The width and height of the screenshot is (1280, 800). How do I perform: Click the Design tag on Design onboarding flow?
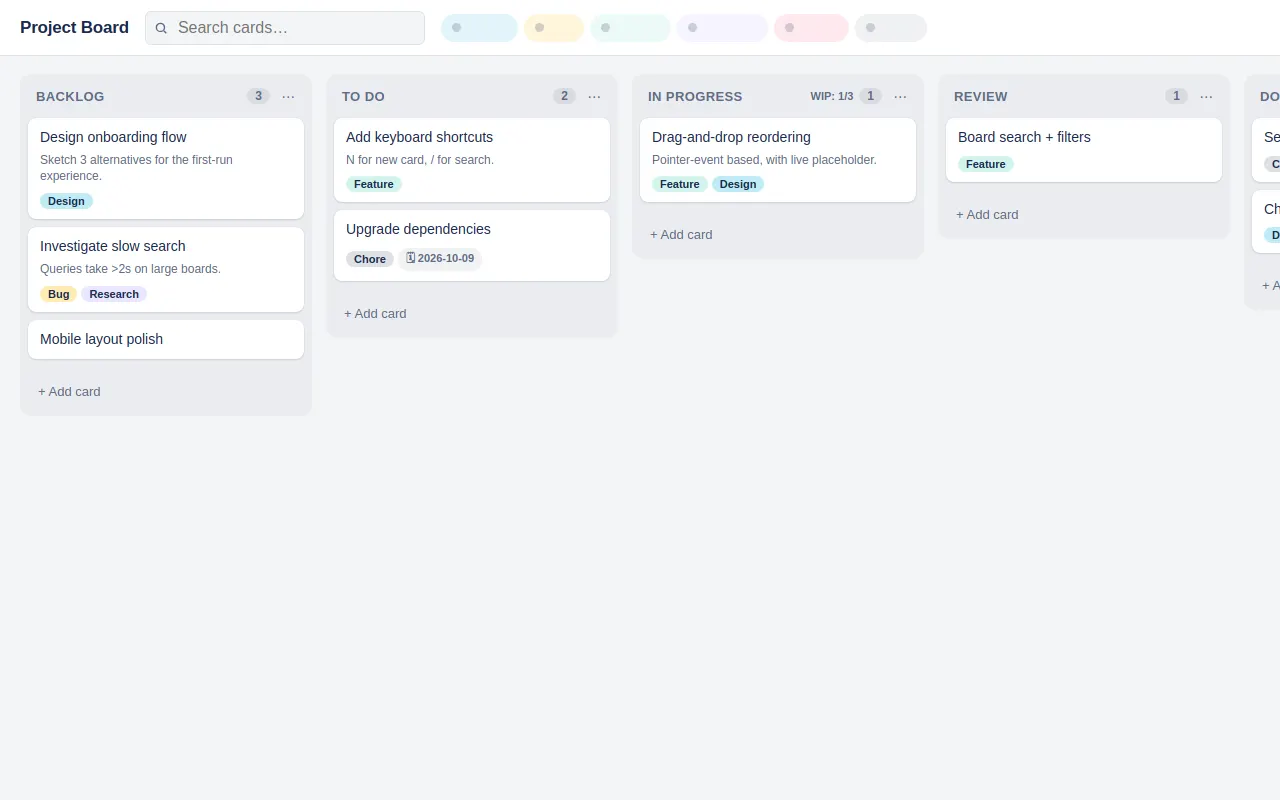pyautogui.click(x=66, y=201)
